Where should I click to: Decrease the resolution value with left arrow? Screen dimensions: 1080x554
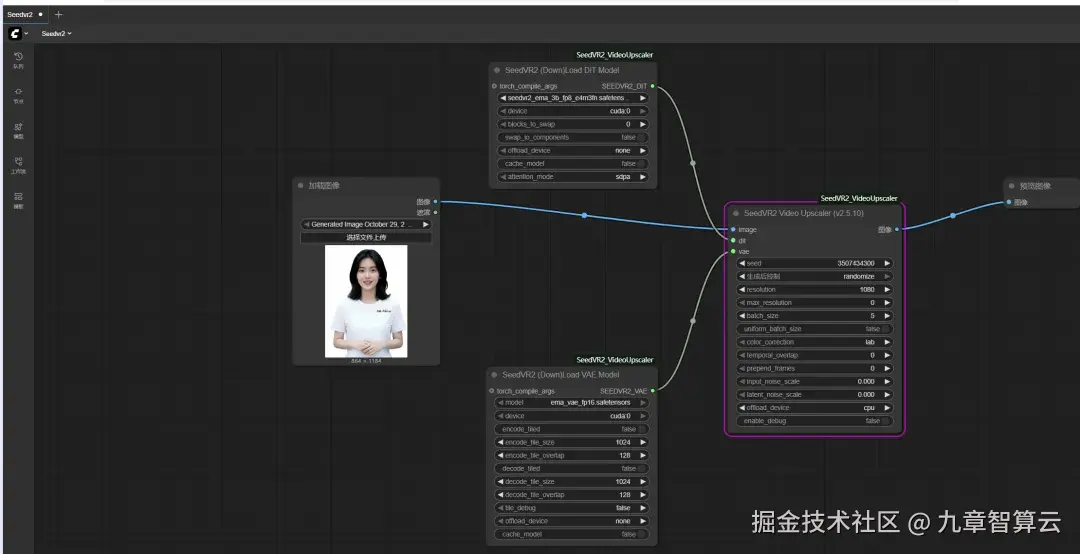[x=742, y=289]
